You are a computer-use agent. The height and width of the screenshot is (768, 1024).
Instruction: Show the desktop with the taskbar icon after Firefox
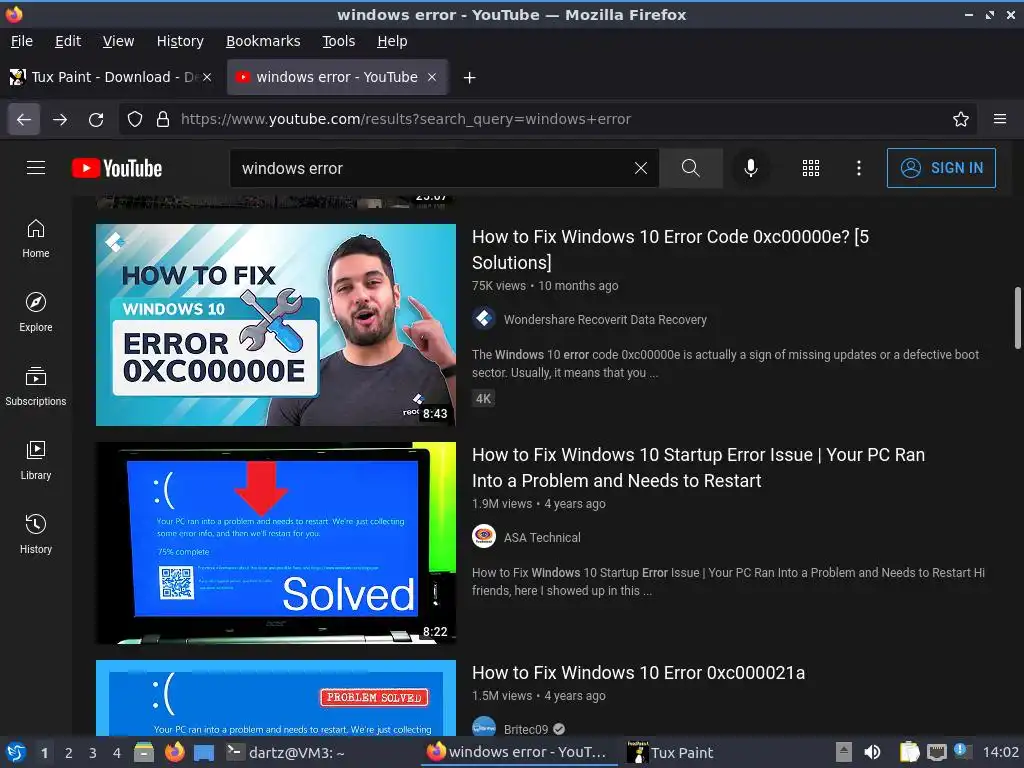204,753
